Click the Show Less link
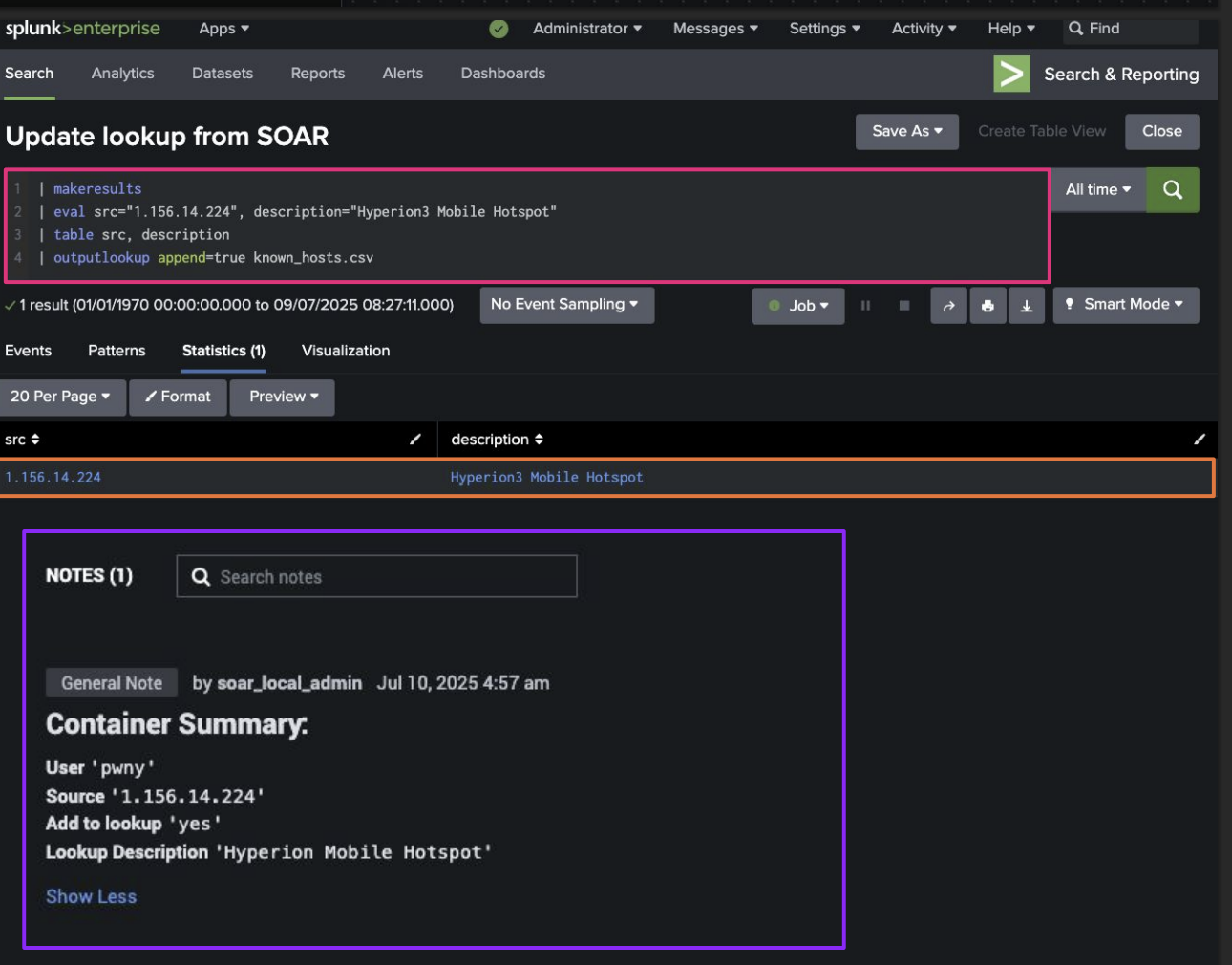Viewport: 1232px width, 965px height. [x=91, y=896]
